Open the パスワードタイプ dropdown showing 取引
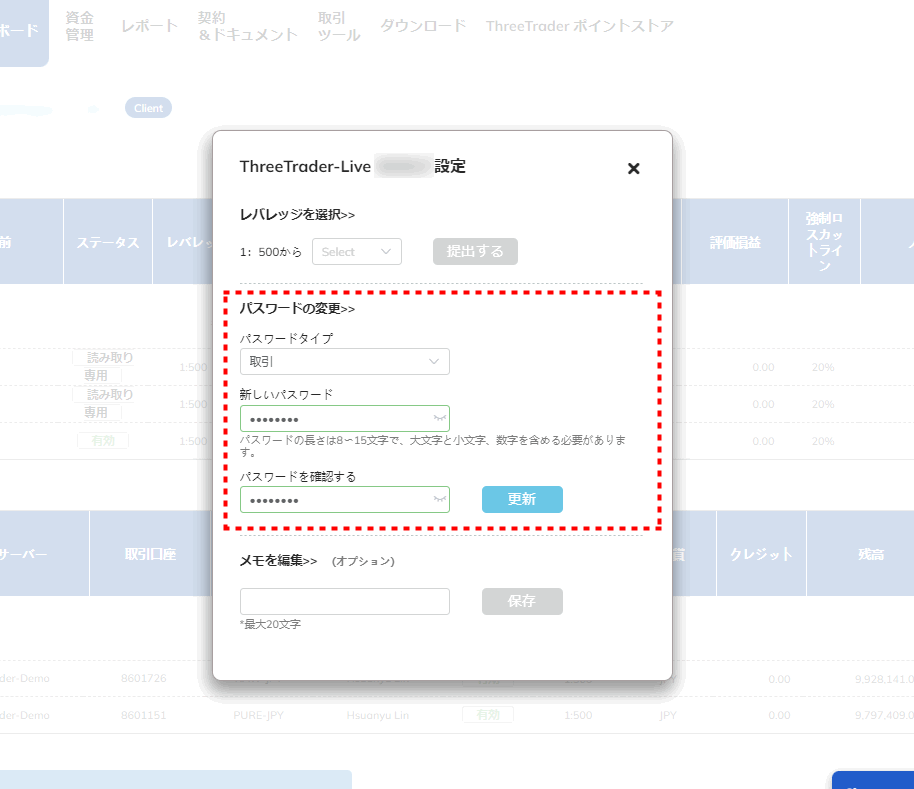 (344, 361)
